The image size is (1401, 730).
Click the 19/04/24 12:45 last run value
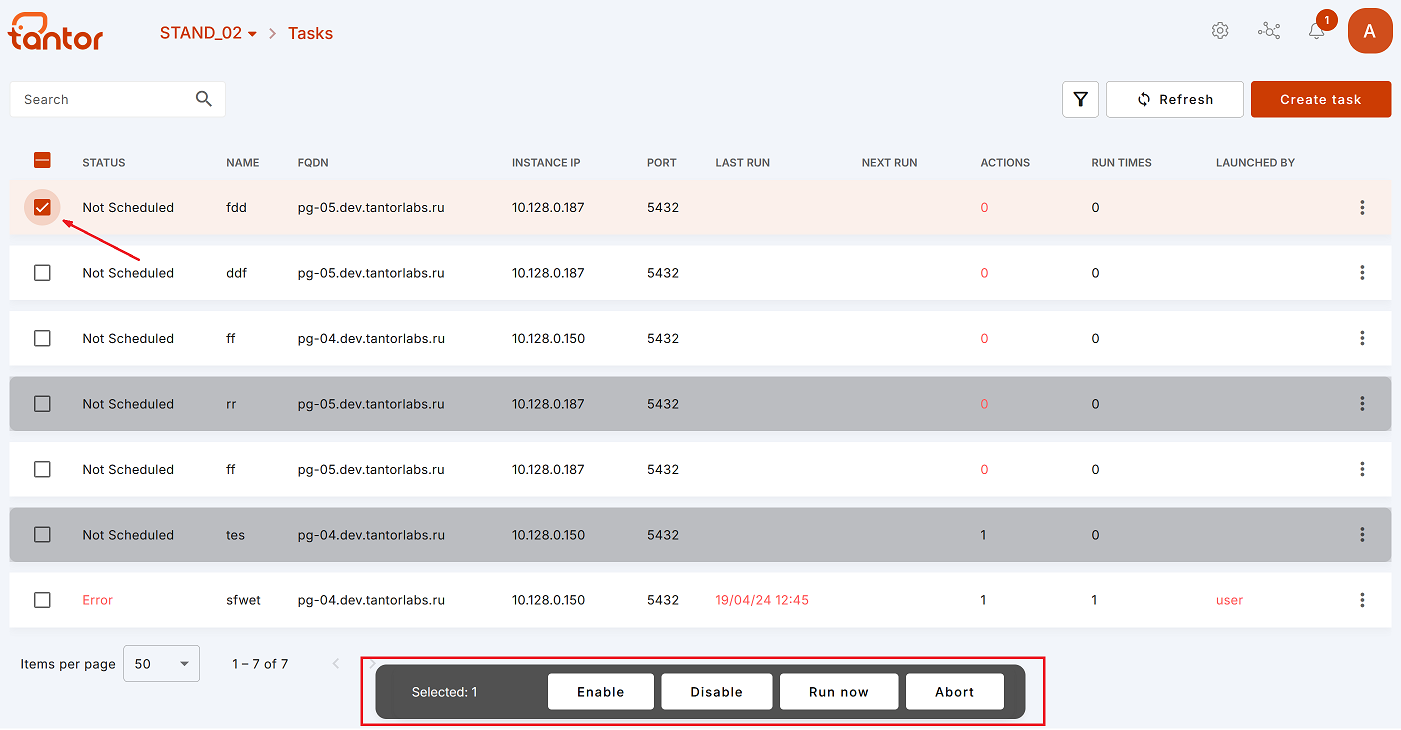[x=762, y=600]
